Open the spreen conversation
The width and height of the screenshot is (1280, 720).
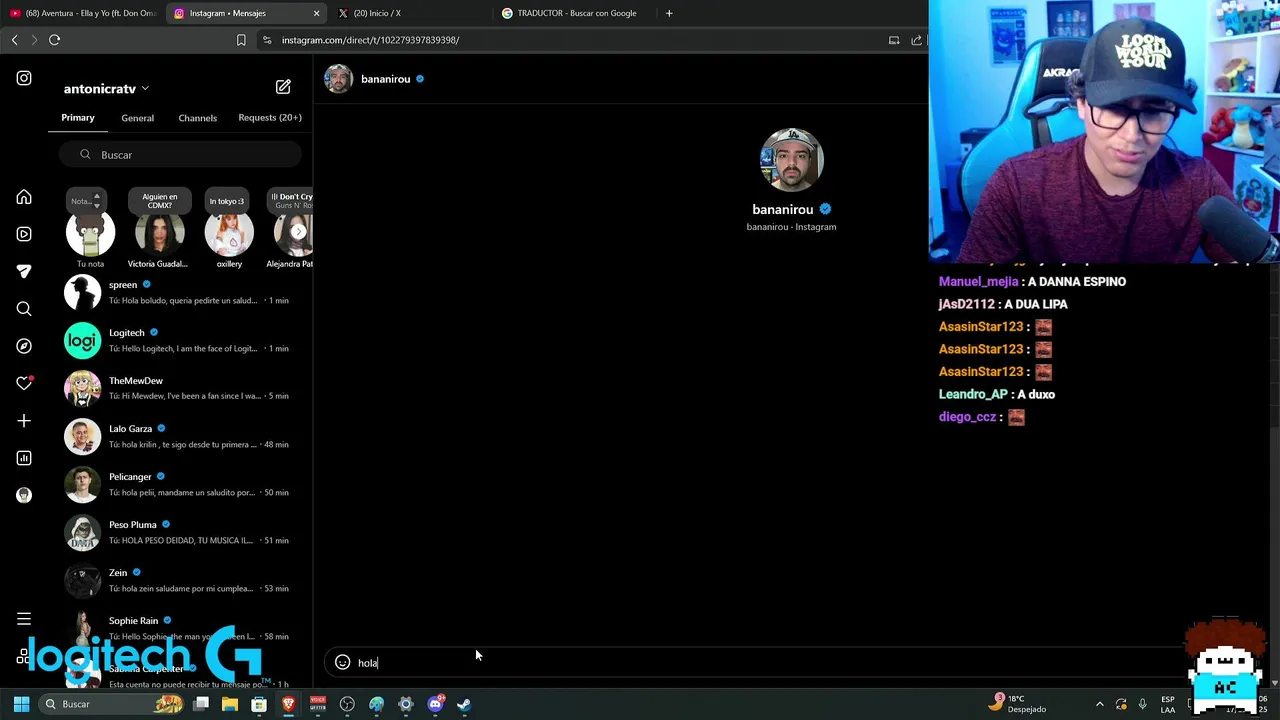(180, 292)
